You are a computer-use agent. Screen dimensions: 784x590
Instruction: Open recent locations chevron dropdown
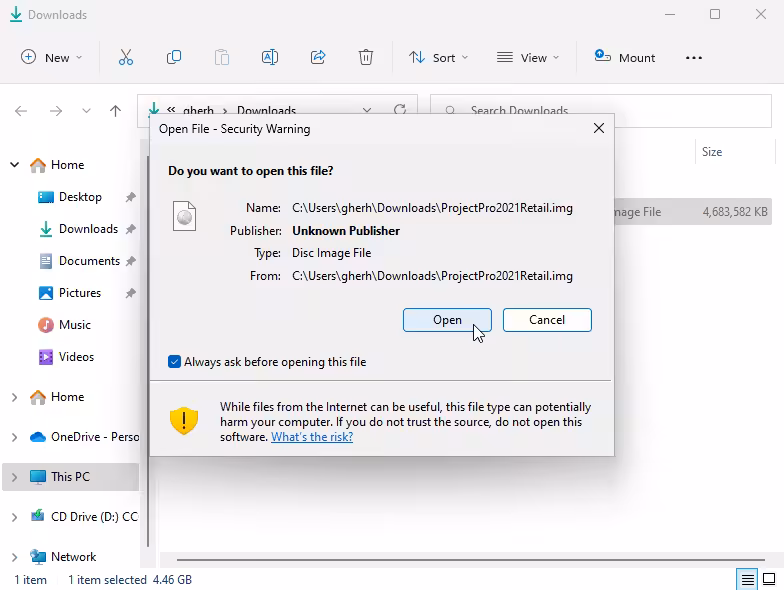pyautogui.click(x=86, y=110)
